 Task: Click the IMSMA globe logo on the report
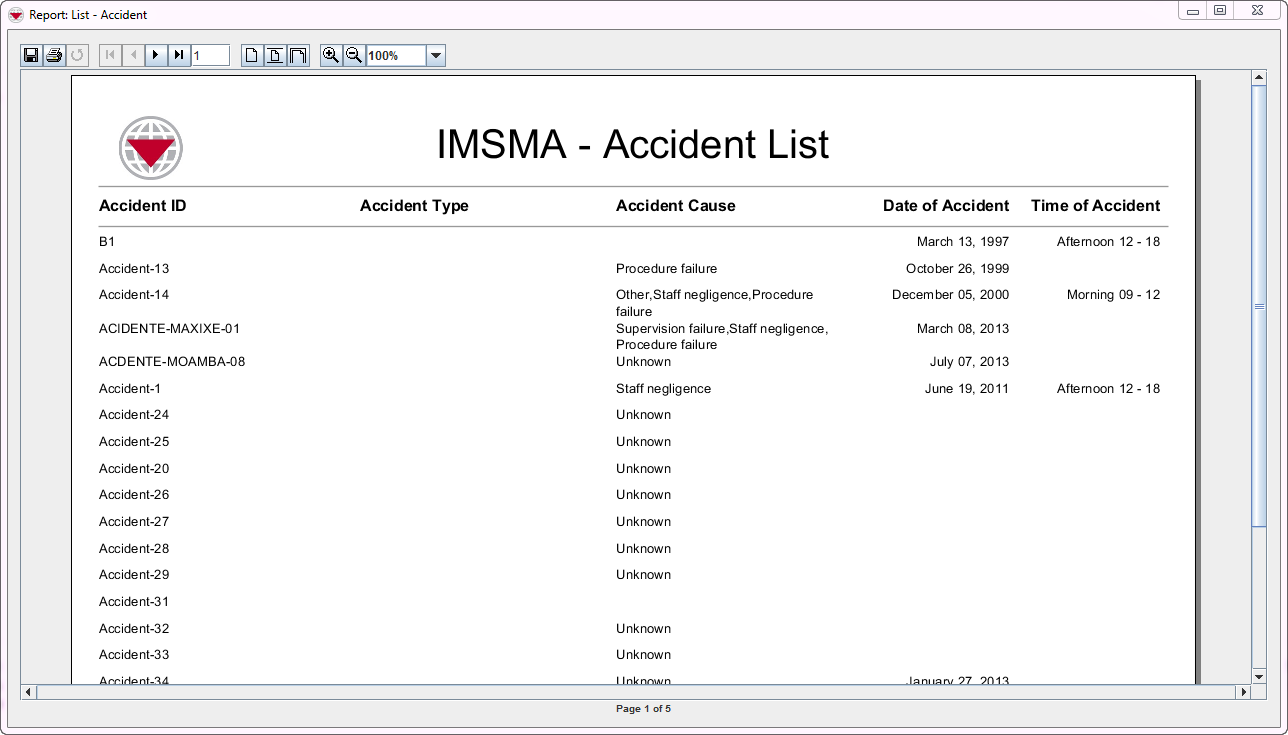pyautogui.click(x=150, y=147)
